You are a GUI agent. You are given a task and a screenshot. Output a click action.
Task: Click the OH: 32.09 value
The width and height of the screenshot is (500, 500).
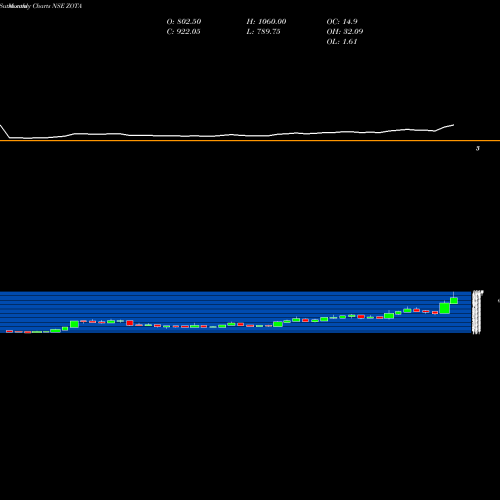coord(345,32)
